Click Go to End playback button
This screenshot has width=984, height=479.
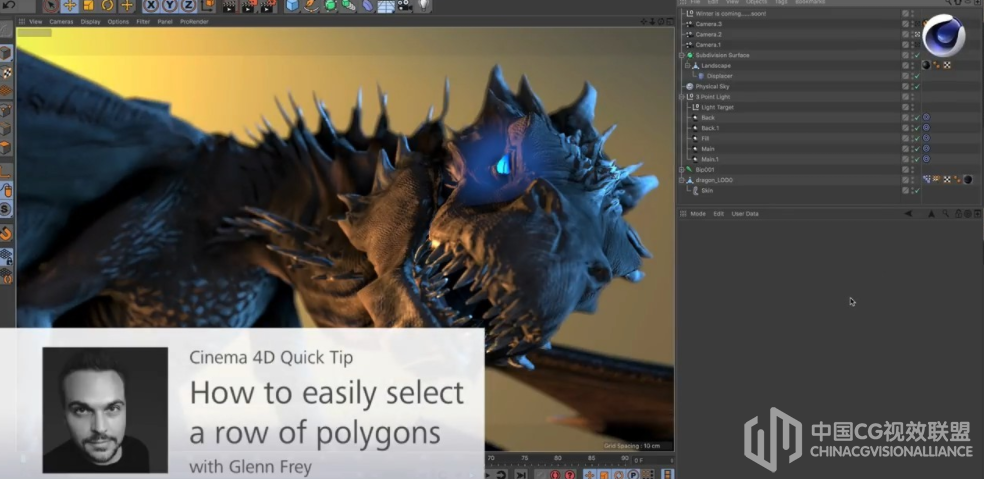[521, 475]
